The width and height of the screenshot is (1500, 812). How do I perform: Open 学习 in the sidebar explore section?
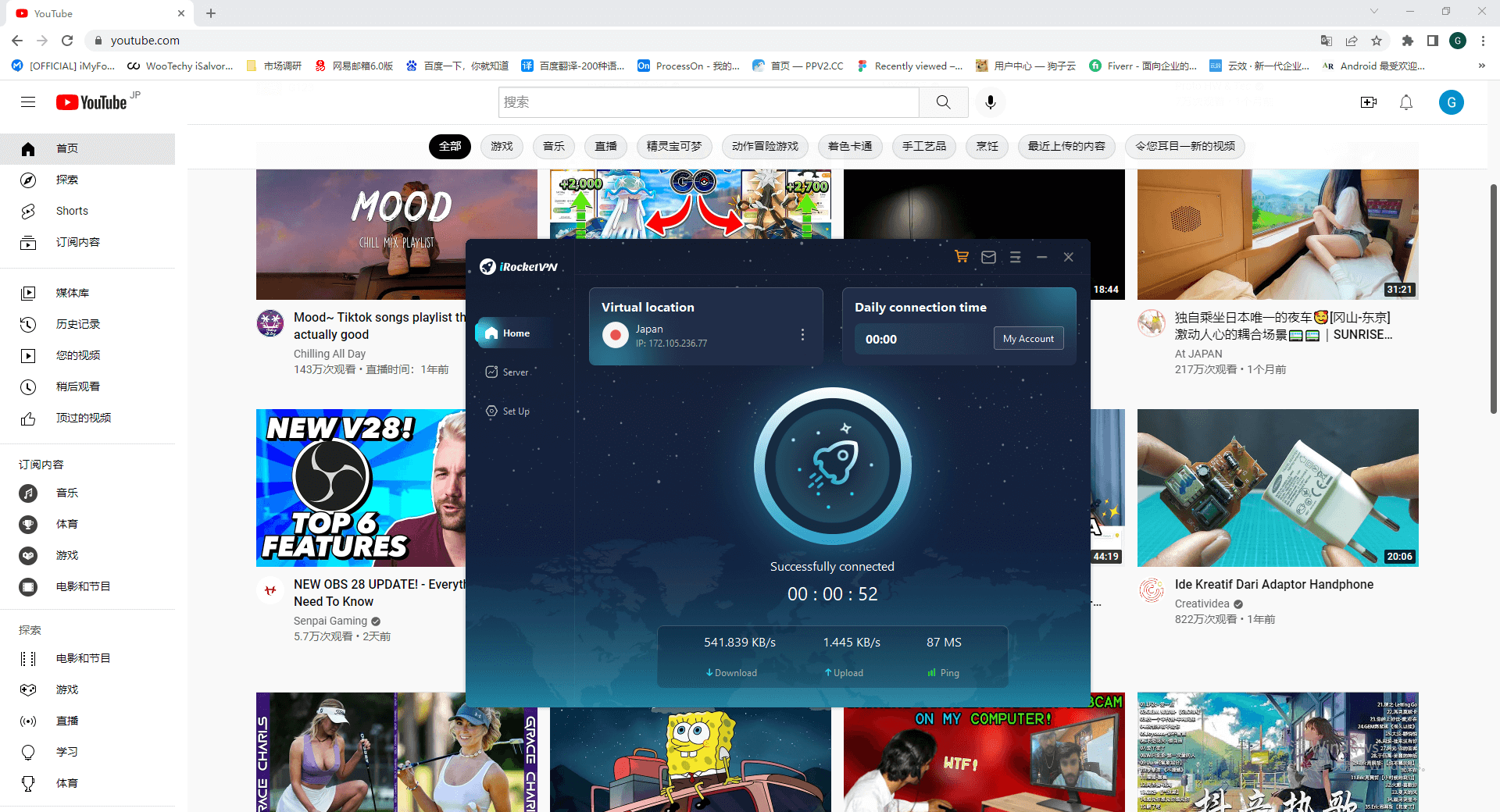click(87, 752)
